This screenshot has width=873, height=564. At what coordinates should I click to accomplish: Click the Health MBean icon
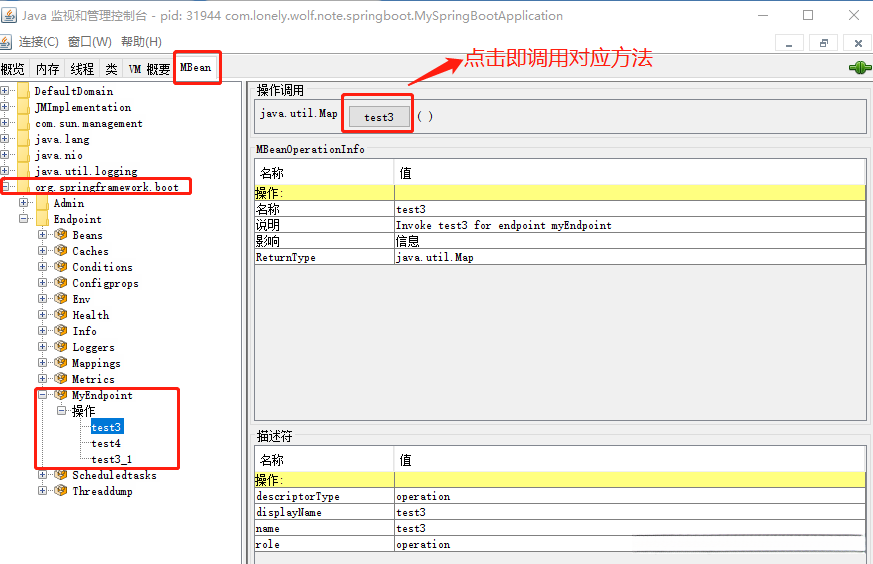pyautogui.click(x=61, y=315)
